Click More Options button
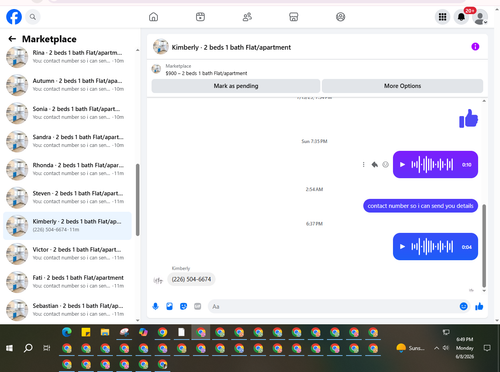 tap(402, 86)
